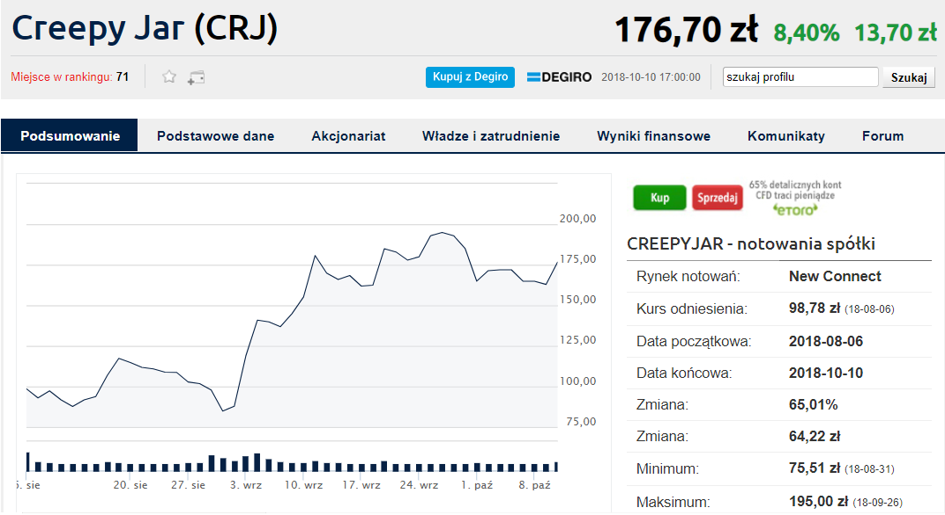Image resolution: width=945 pixels, height=515 pixels.
Task: Click the 200,00 y-axis label
Action: point(577,219)
